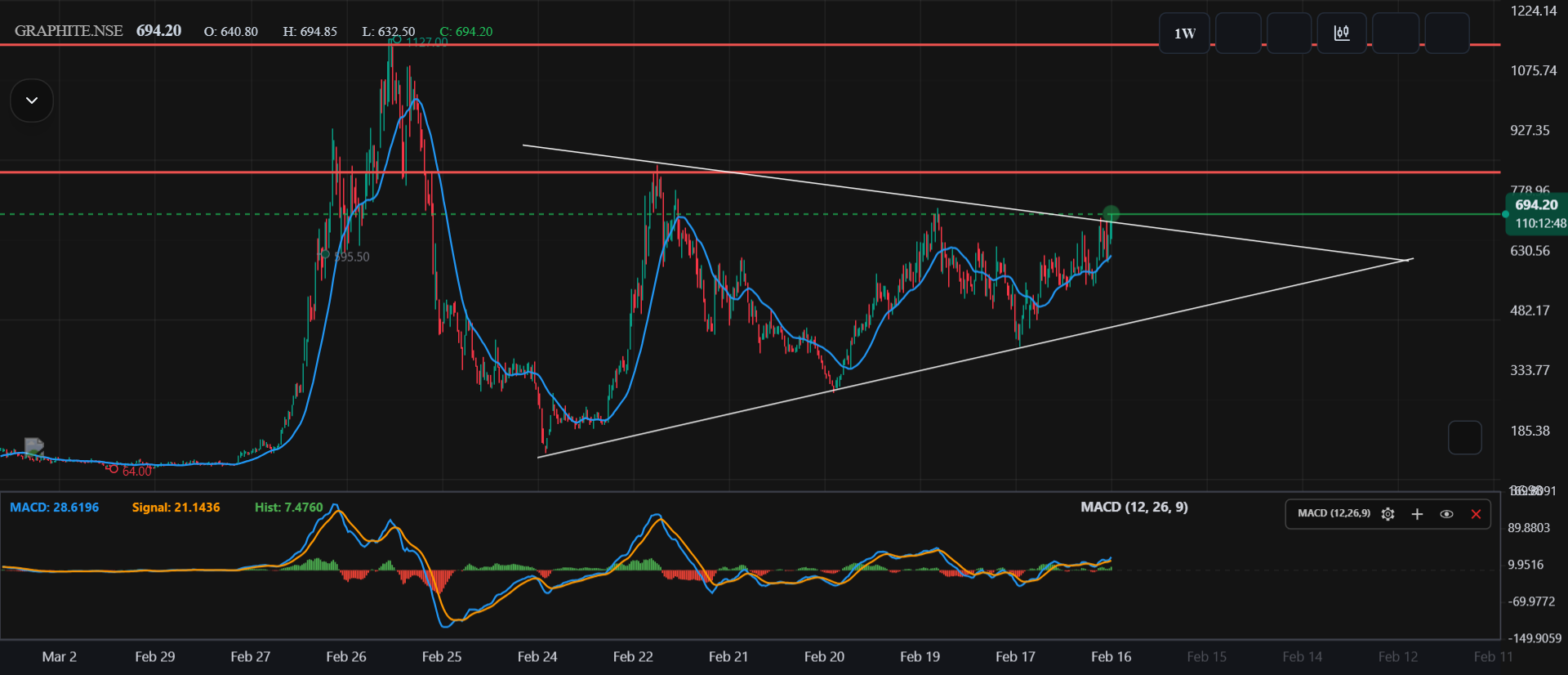
Task: Click the Feb 17 date label
Action: 1015,657
